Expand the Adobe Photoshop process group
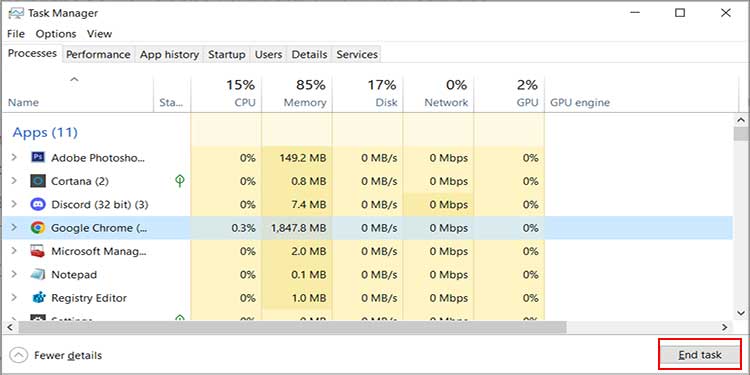750x375 pixels. click(13, 157)
